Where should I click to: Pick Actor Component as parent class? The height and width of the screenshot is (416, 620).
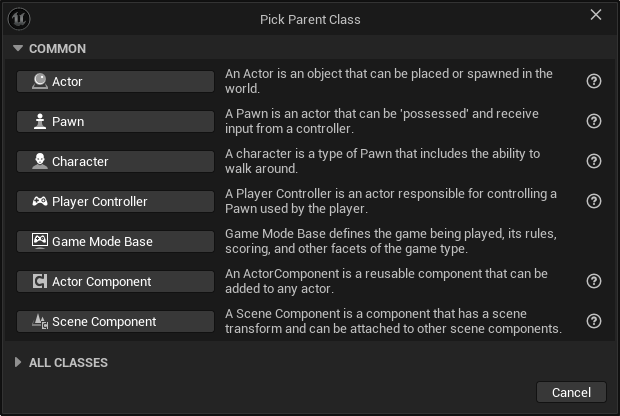[x=115, y=281]
